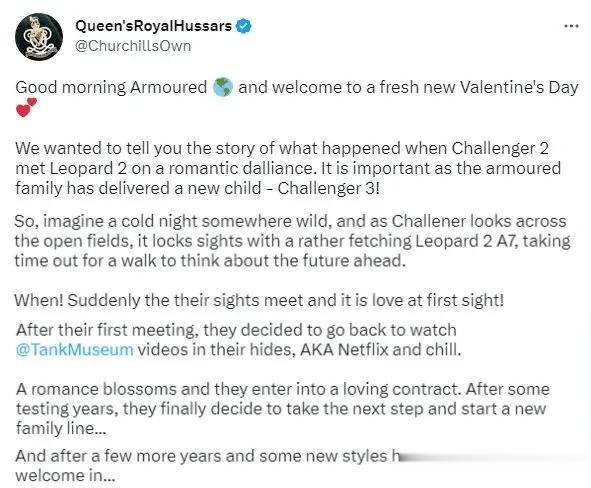Click the 'When! Suddenly the their sights' line

(259, 300)
